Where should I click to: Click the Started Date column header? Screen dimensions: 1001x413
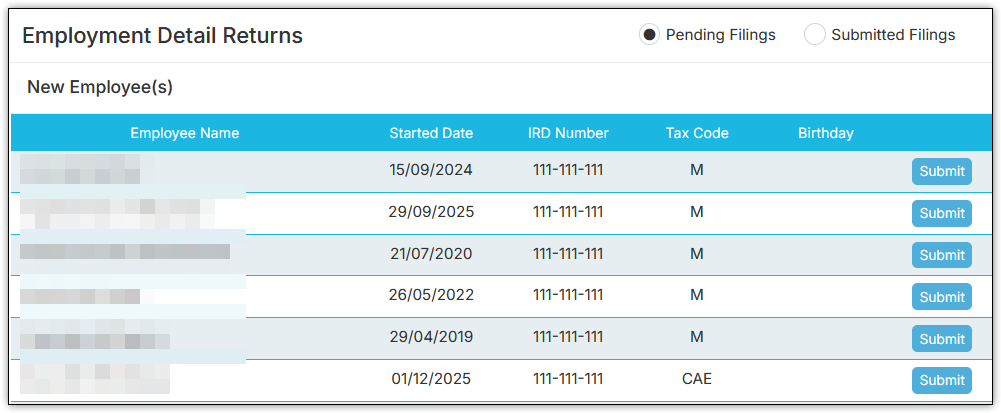coord(431,133)
